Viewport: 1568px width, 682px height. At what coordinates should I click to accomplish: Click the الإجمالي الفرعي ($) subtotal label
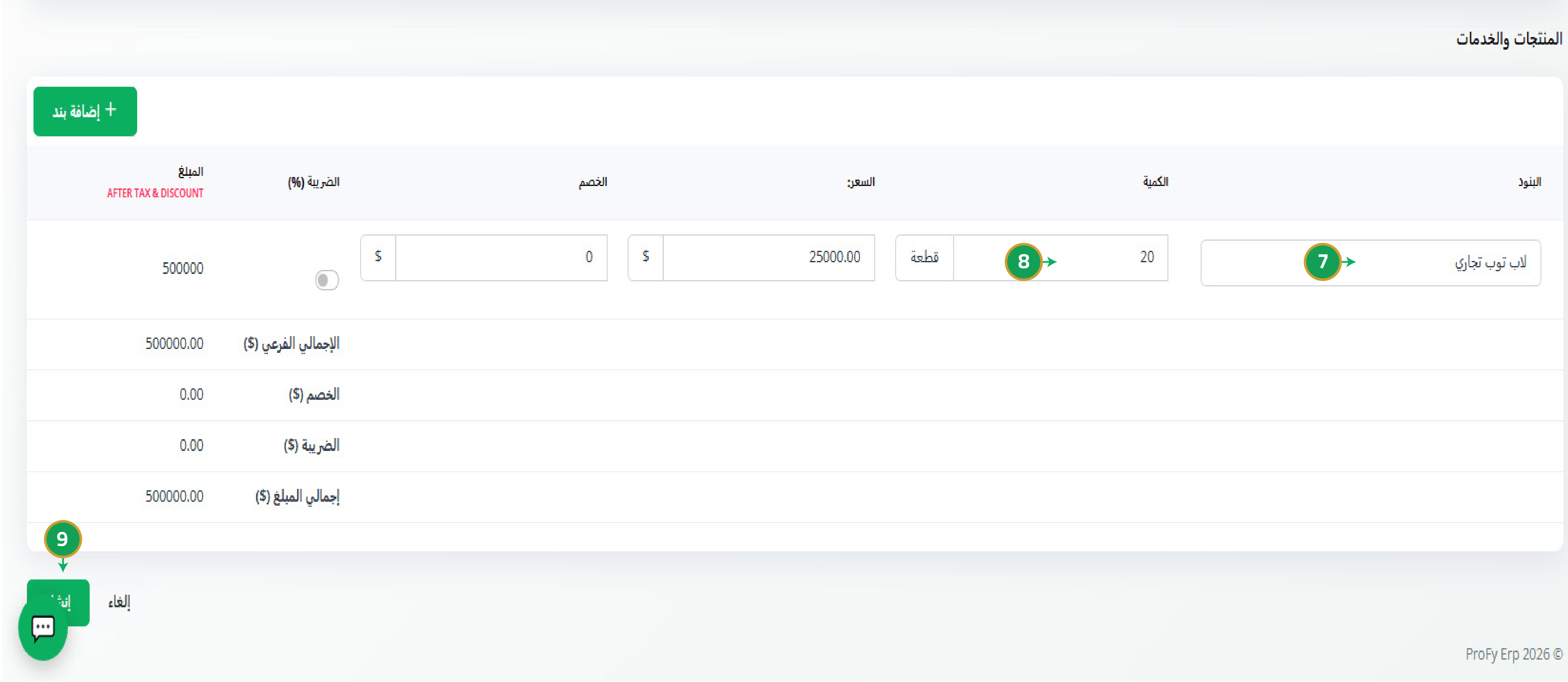point(291,344)
